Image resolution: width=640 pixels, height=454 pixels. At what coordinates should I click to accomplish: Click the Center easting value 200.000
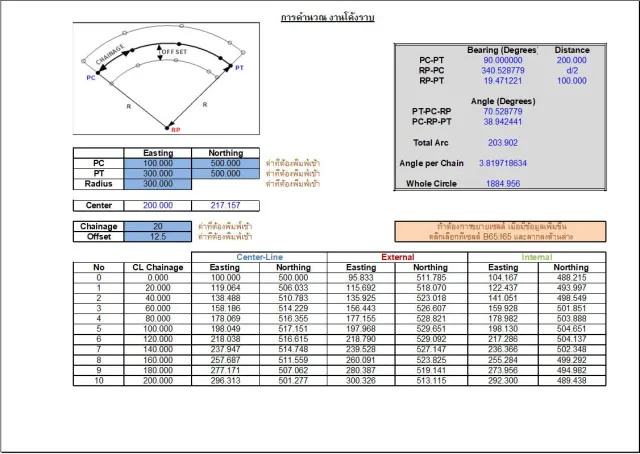[158, 205]
